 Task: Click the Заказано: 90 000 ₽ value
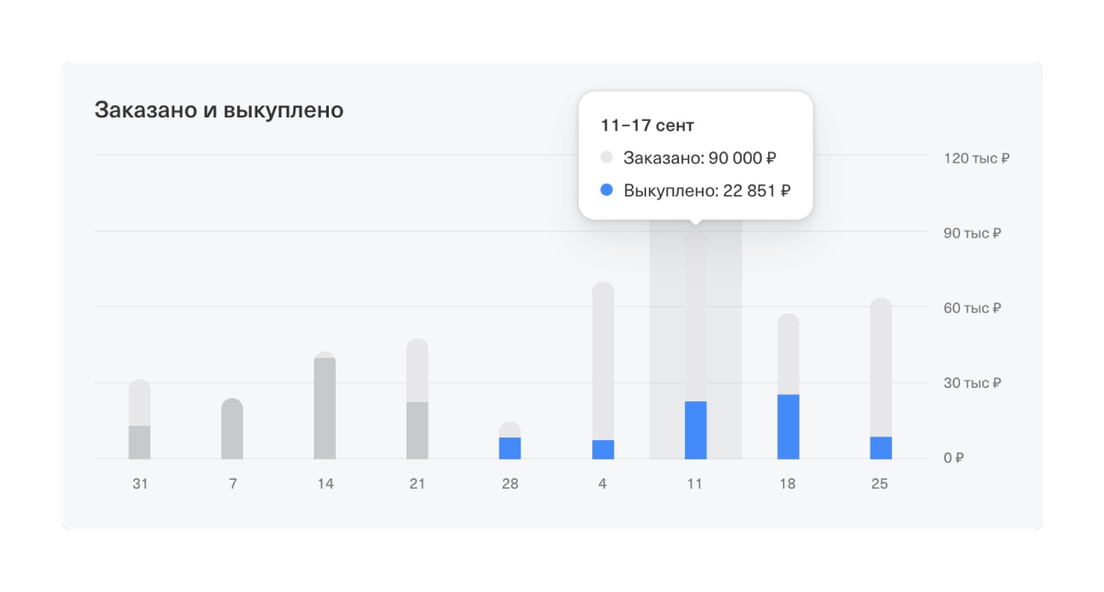(x=700, y=158)
